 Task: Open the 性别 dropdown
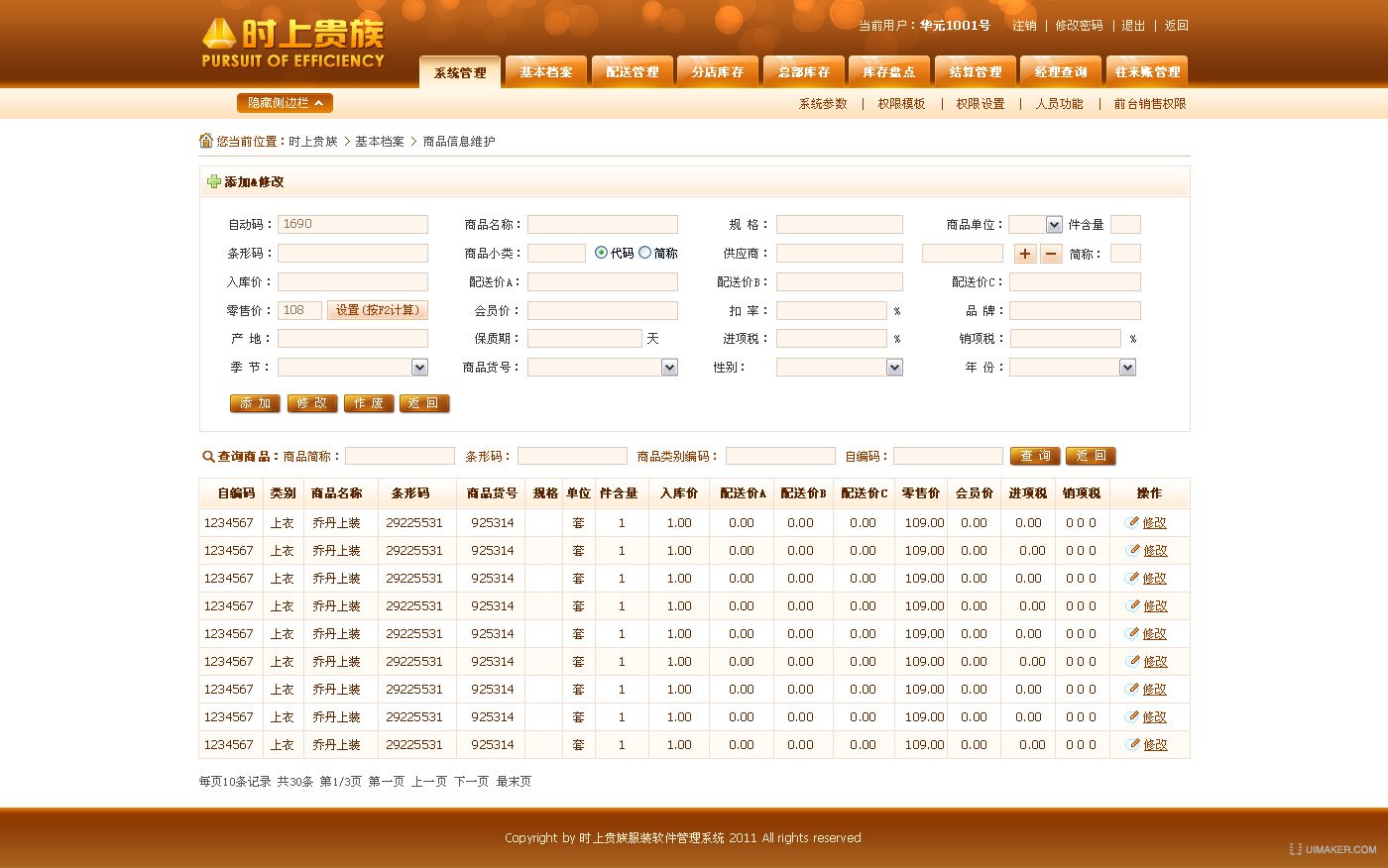pos(840,368)
